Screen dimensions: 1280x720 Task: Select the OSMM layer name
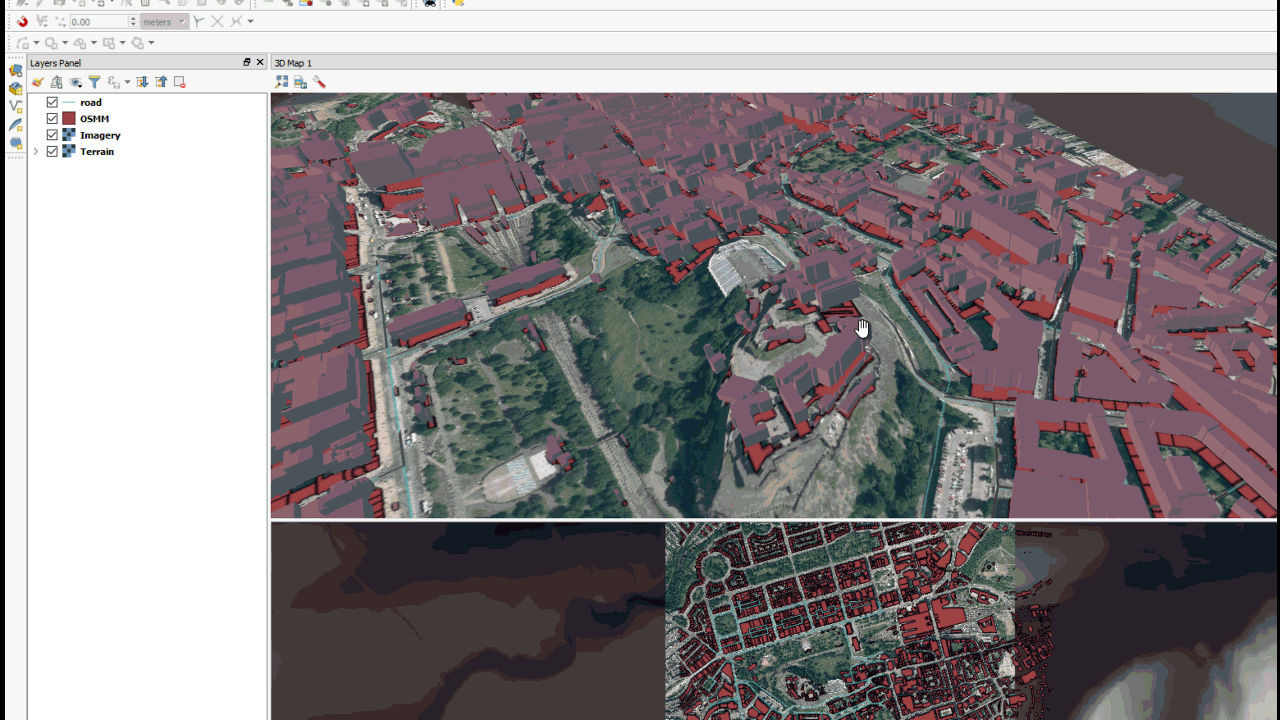(95, 119)
